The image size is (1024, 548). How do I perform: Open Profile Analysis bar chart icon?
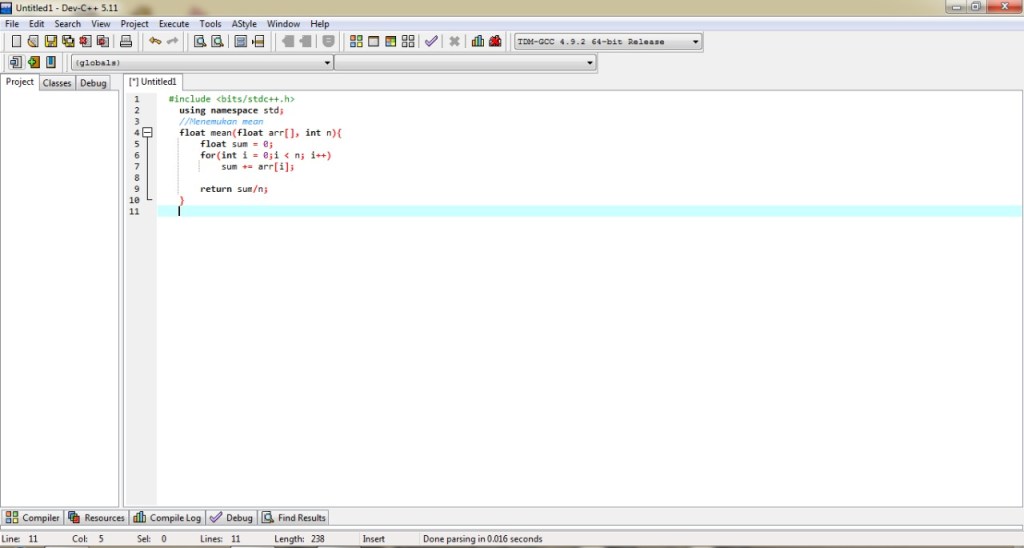(478, 42)
